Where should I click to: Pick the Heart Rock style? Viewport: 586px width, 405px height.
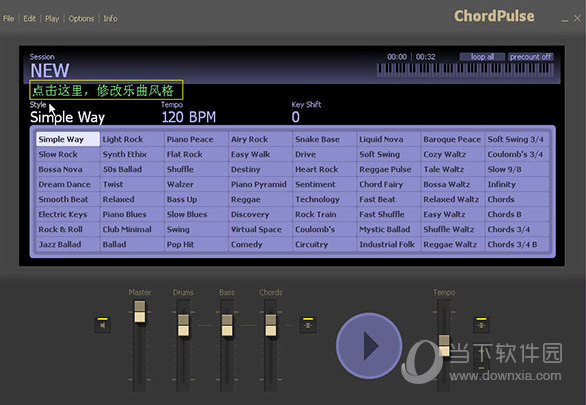tap(325, 169)
